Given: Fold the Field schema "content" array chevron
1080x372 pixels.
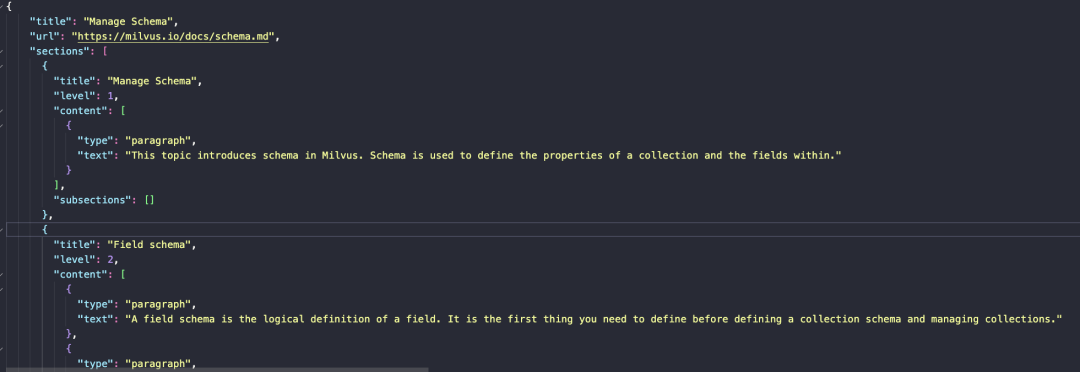Looking at the screenshot, I should pos(2,274).
